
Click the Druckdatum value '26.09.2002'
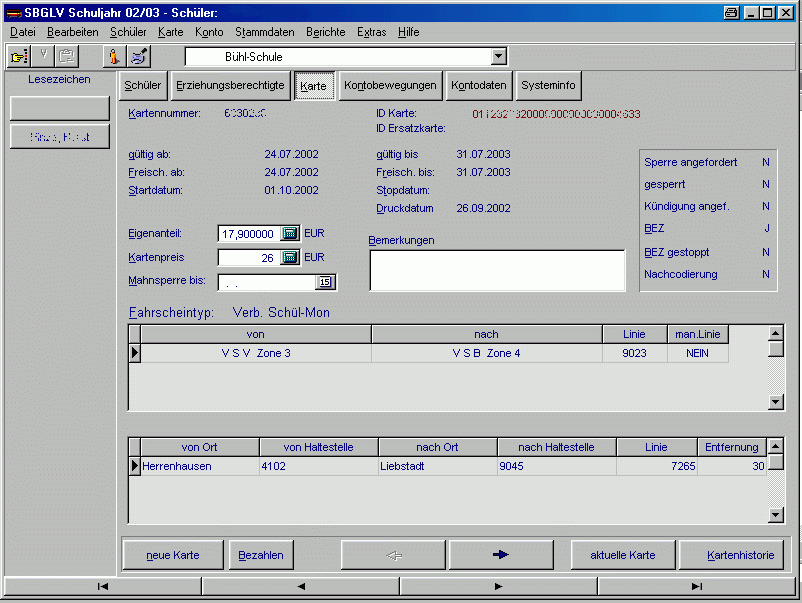coord(483,208)
